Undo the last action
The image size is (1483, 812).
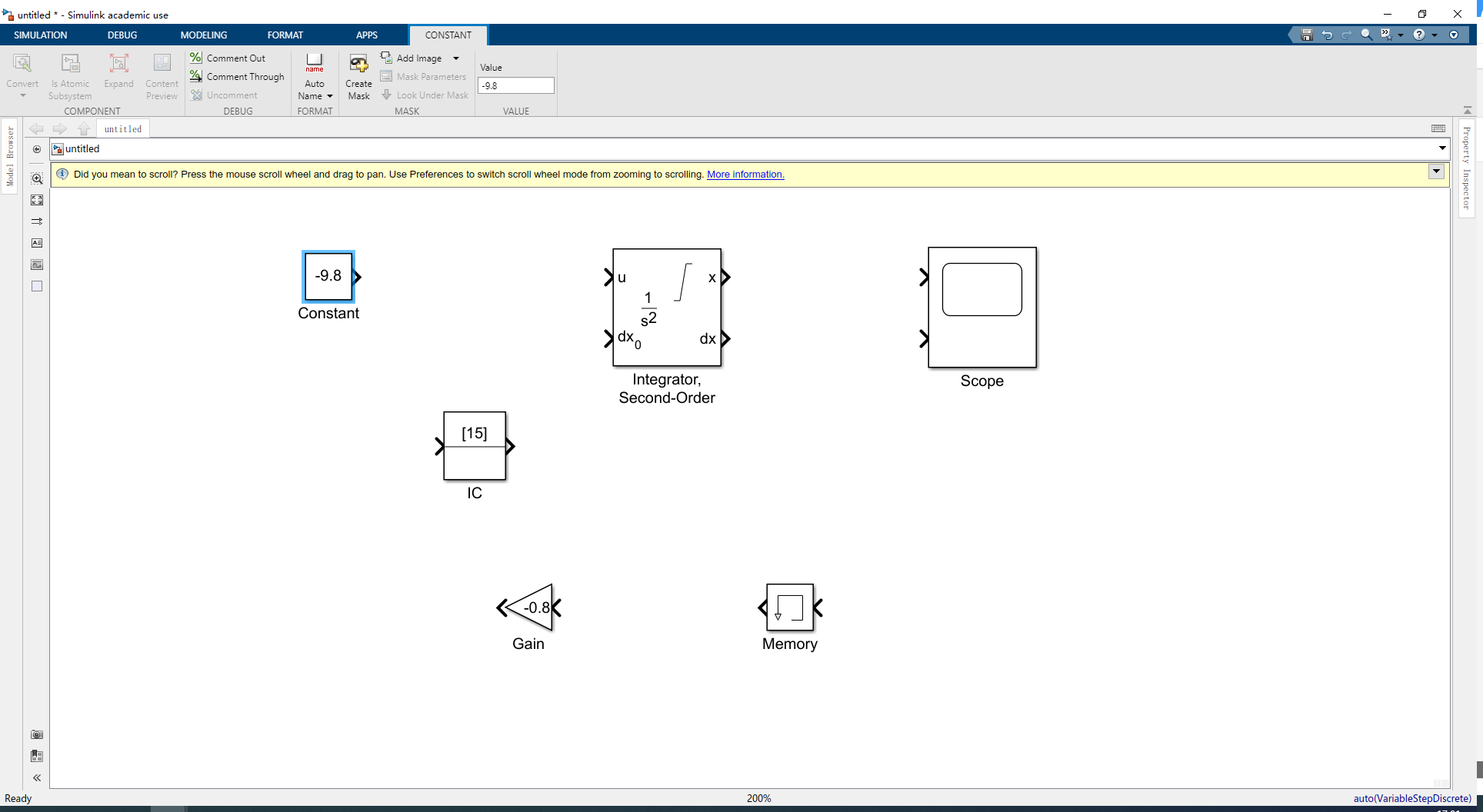[1327, 35]
